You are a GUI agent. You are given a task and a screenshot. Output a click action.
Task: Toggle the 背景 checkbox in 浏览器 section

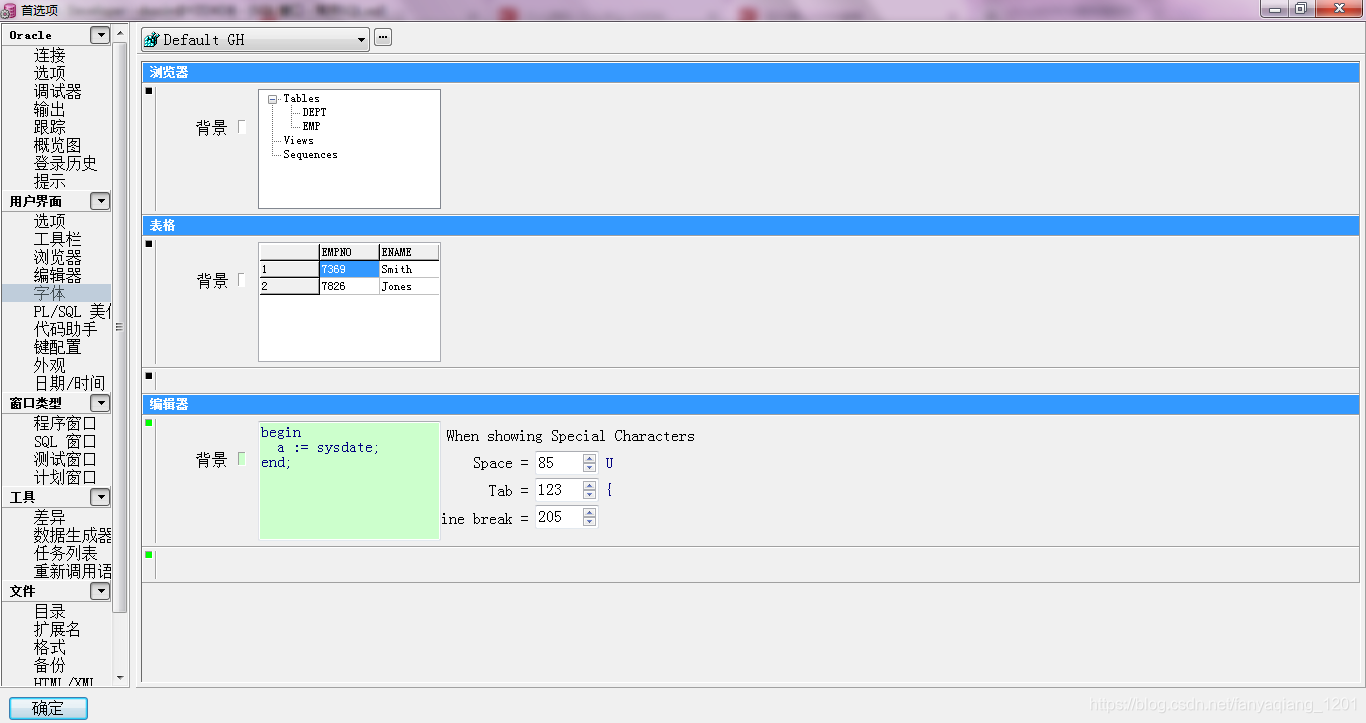[x=242, y=127]
